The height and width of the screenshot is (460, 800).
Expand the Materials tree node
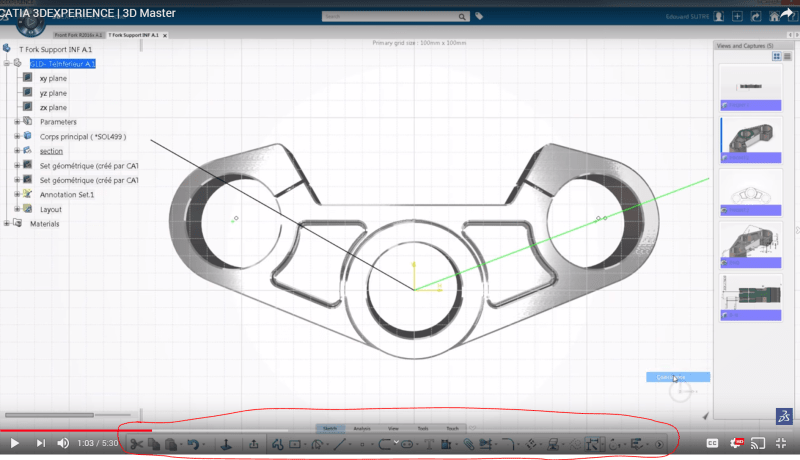7,224
